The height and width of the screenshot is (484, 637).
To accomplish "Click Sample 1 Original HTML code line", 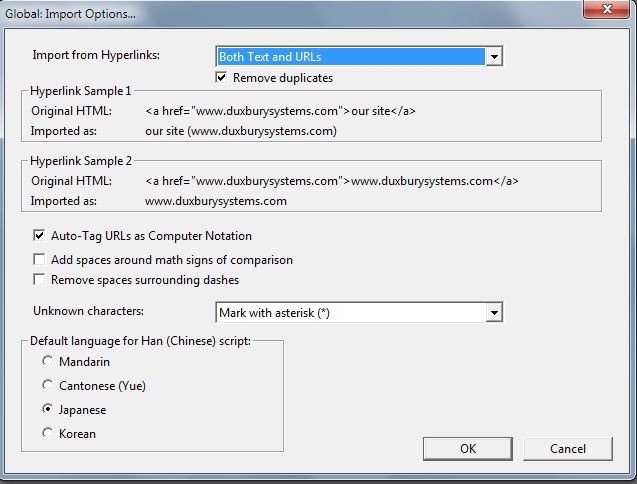I will click(280, 111).
